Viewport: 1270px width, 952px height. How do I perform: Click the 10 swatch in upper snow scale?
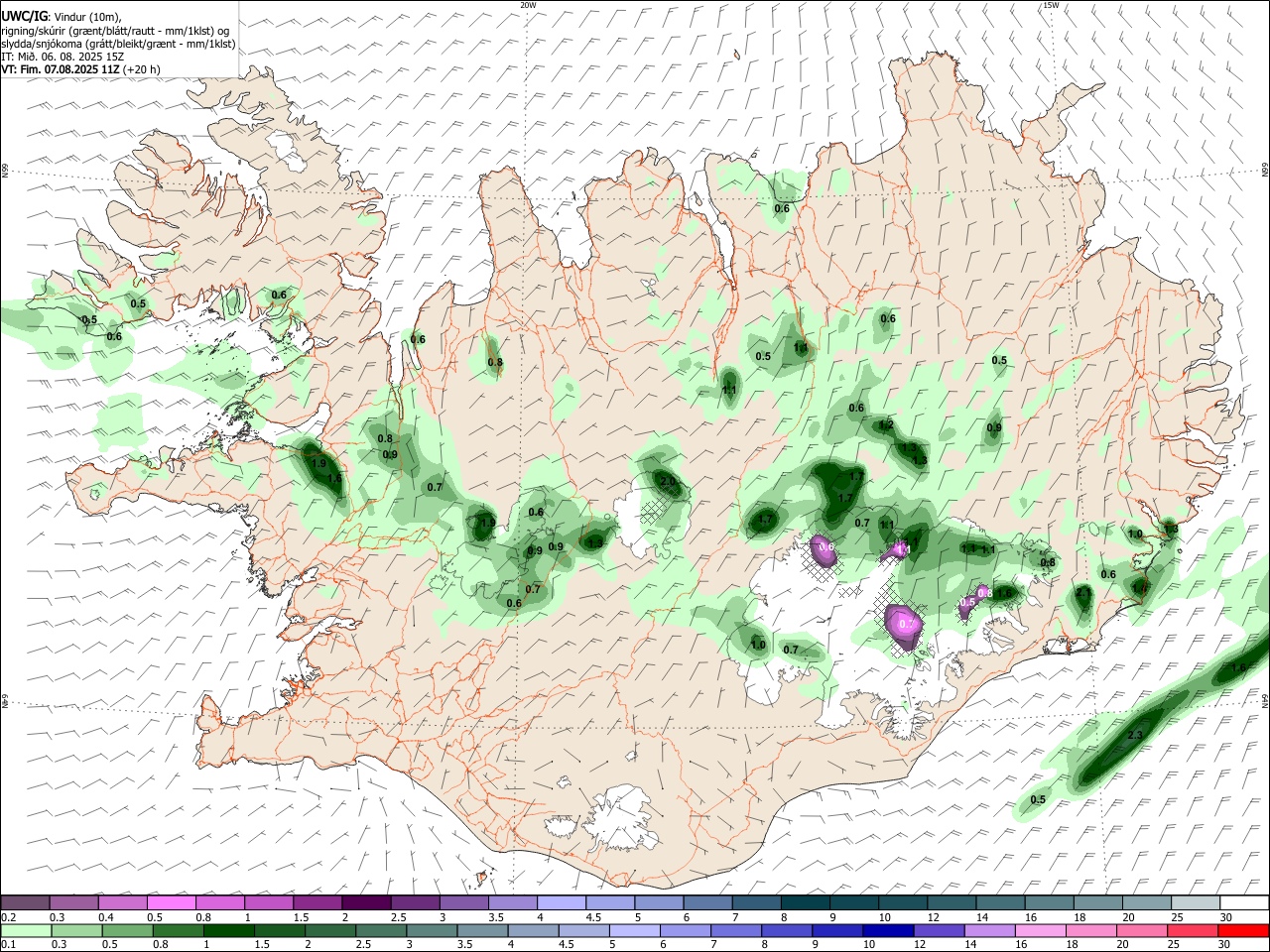click(x=901, y=902)
